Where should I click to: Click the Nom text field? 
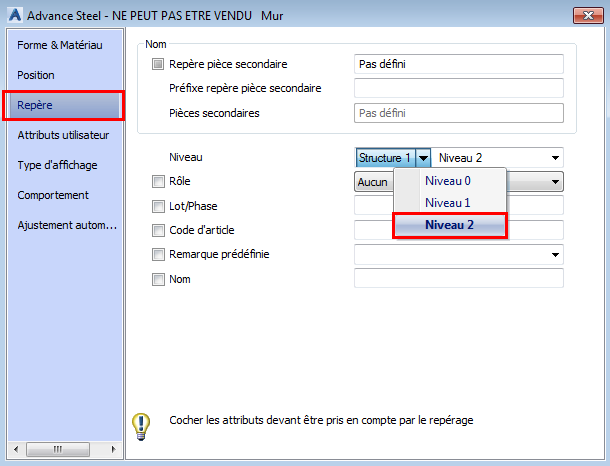click(x=459, y=279)
